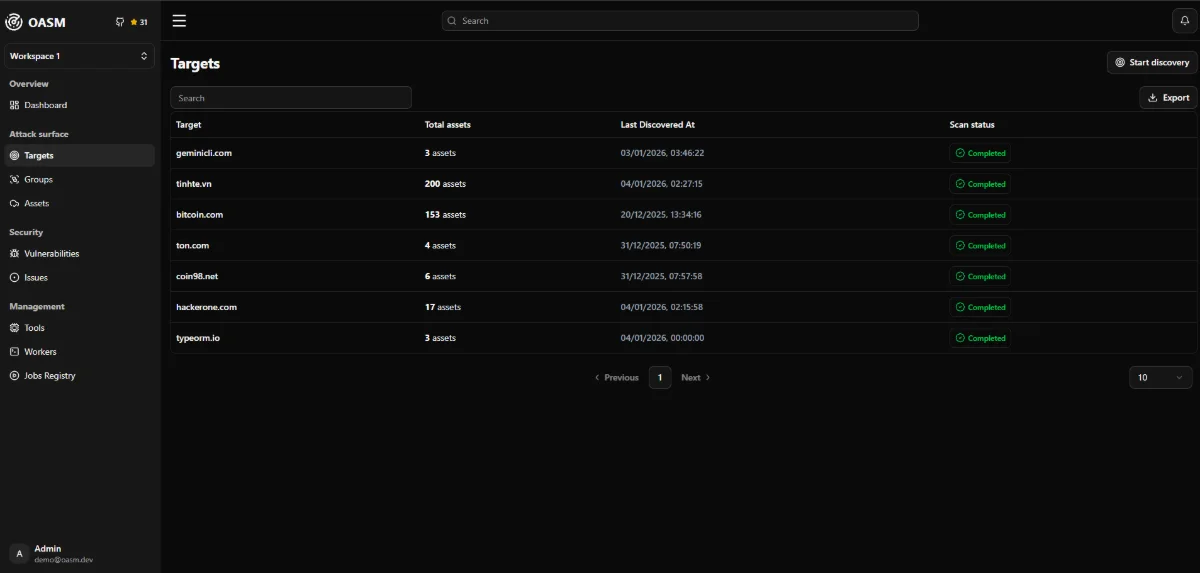Open the rows-per-page dropdown showing 10
The width and height of the screenshot is (1200, 573).
tap(1160, 377)
